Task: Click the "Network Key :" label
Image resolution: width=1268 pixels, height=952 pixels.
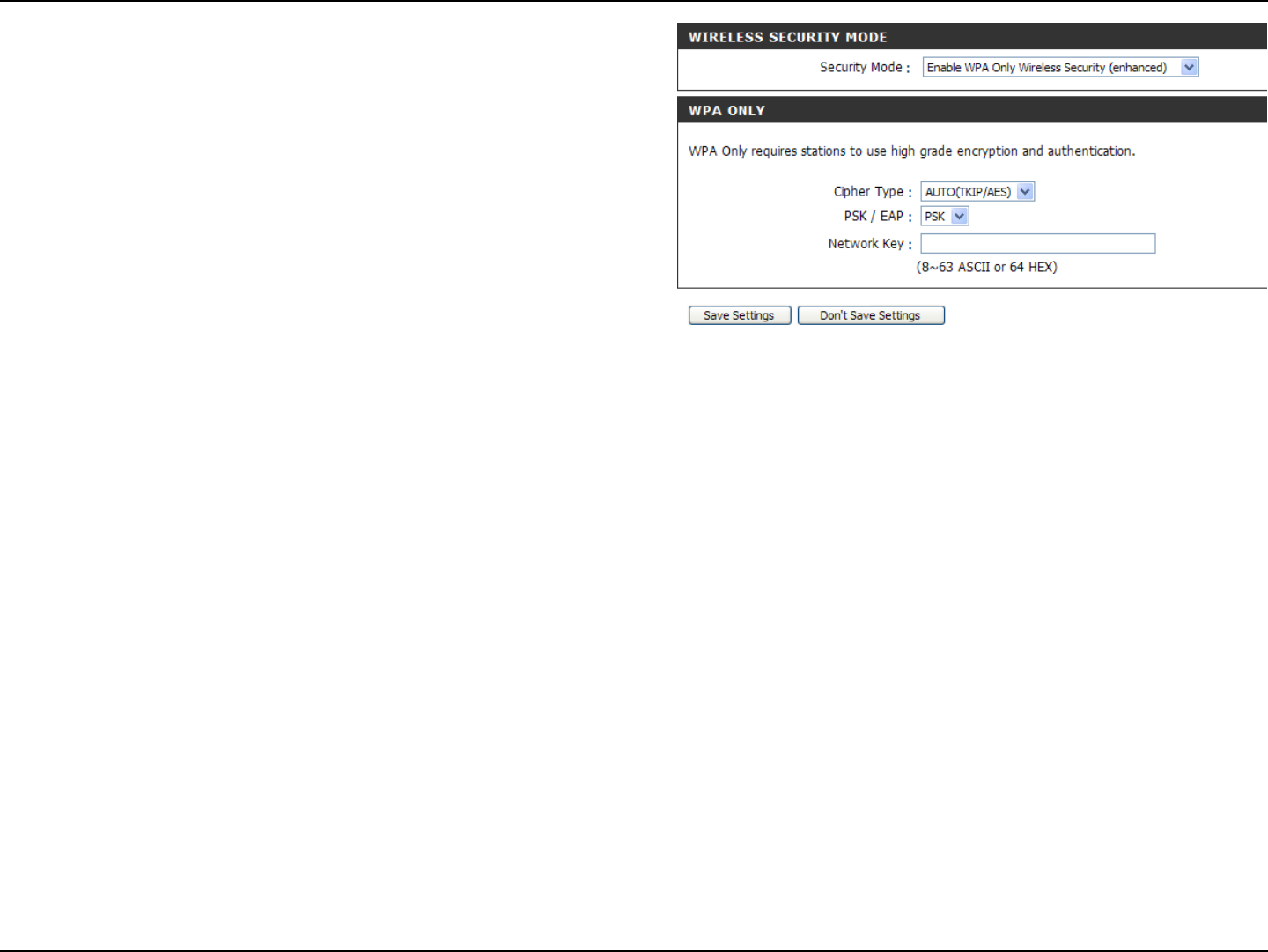Action: point(870,244)
